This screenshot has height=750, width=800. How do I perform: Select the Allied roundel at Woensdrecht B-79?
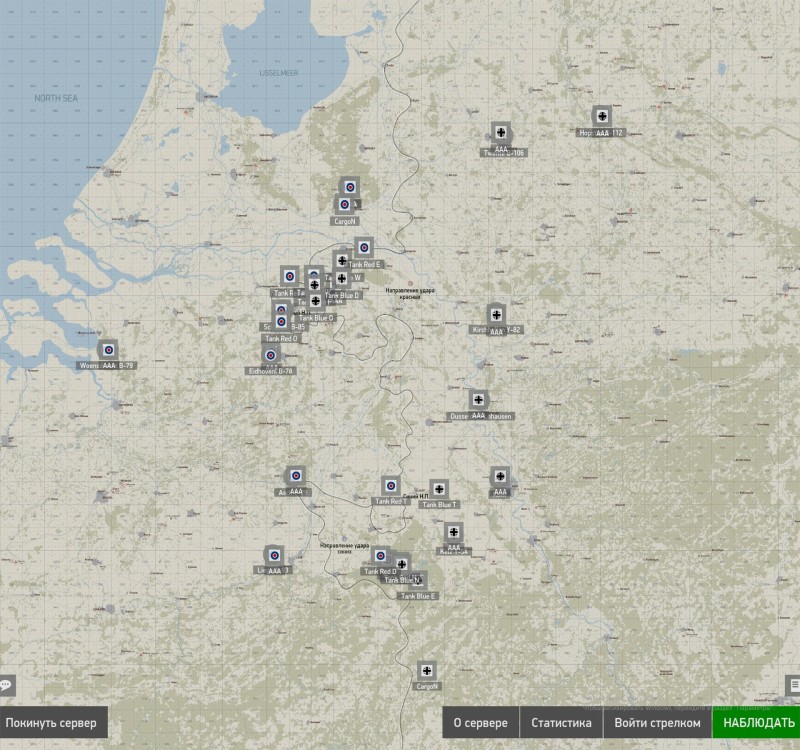108,350
